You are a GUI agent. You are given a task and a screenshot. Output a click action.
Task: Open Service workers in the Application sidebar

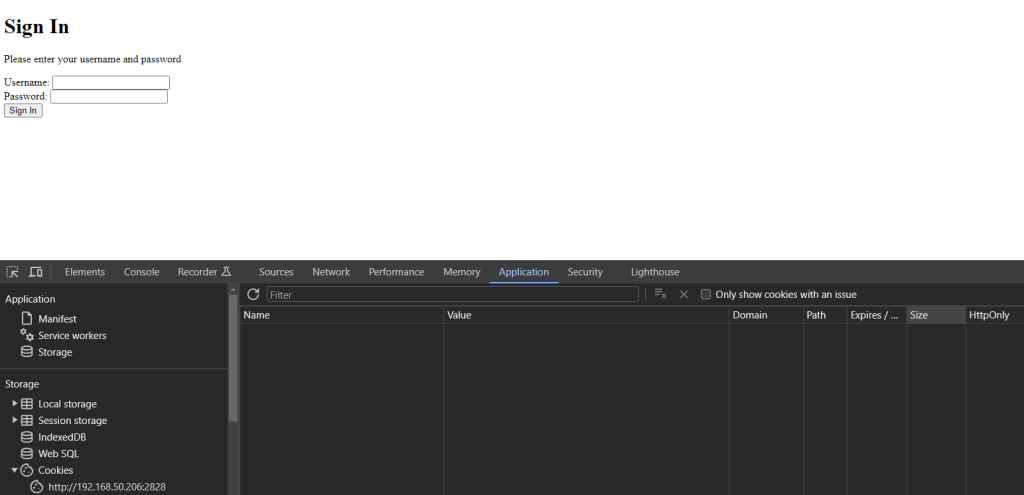[x=72, y=336]
